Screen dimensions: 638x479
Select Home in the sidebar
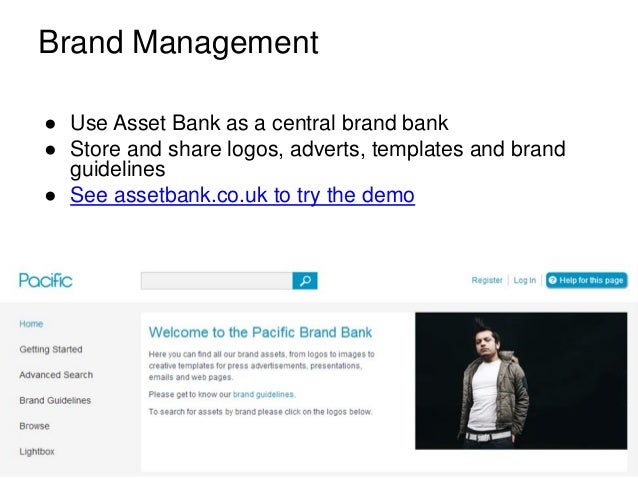pos(31,324)
